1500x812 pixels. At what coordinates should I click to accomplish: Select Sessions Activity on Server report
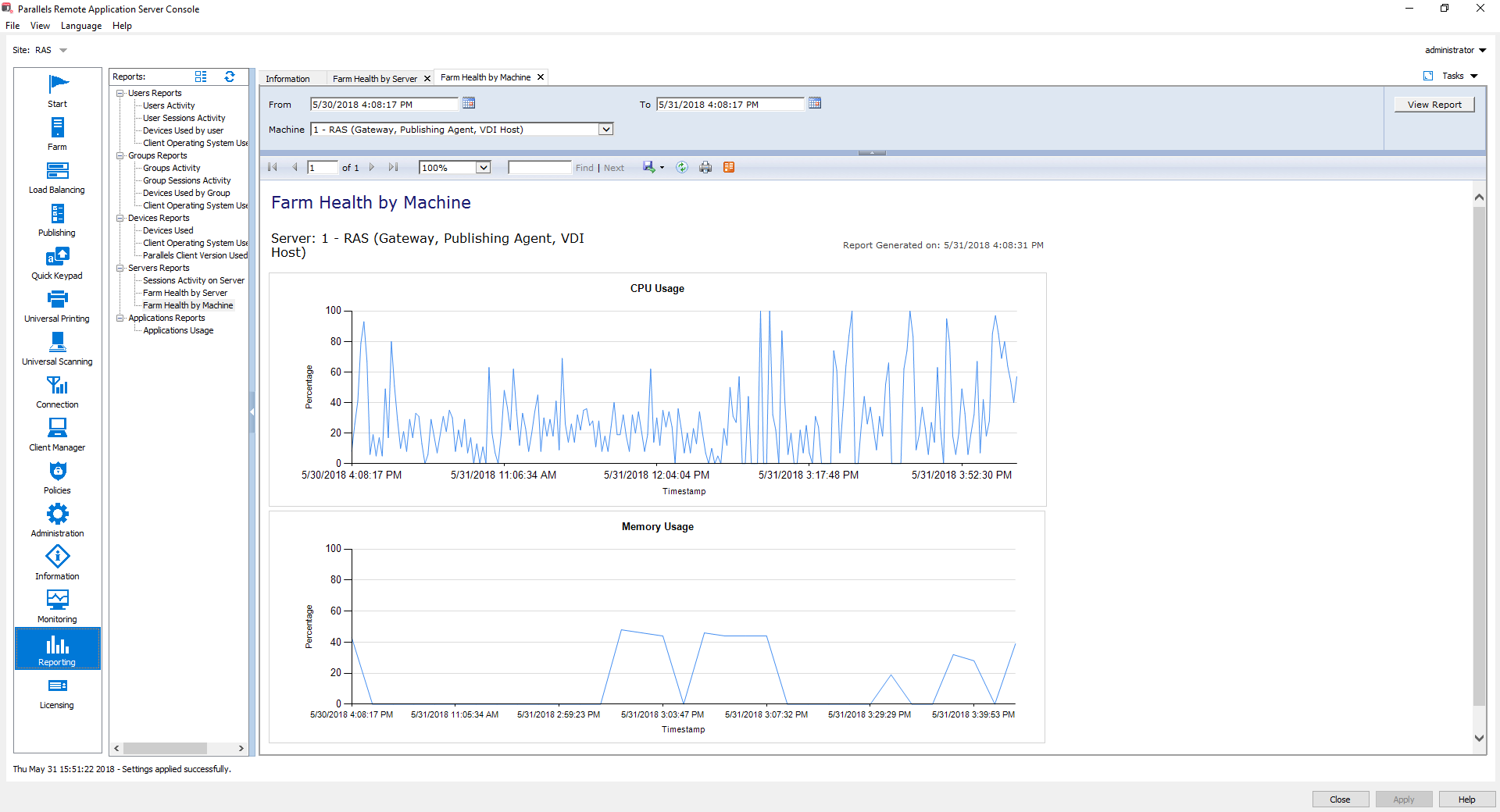point(194,280)
